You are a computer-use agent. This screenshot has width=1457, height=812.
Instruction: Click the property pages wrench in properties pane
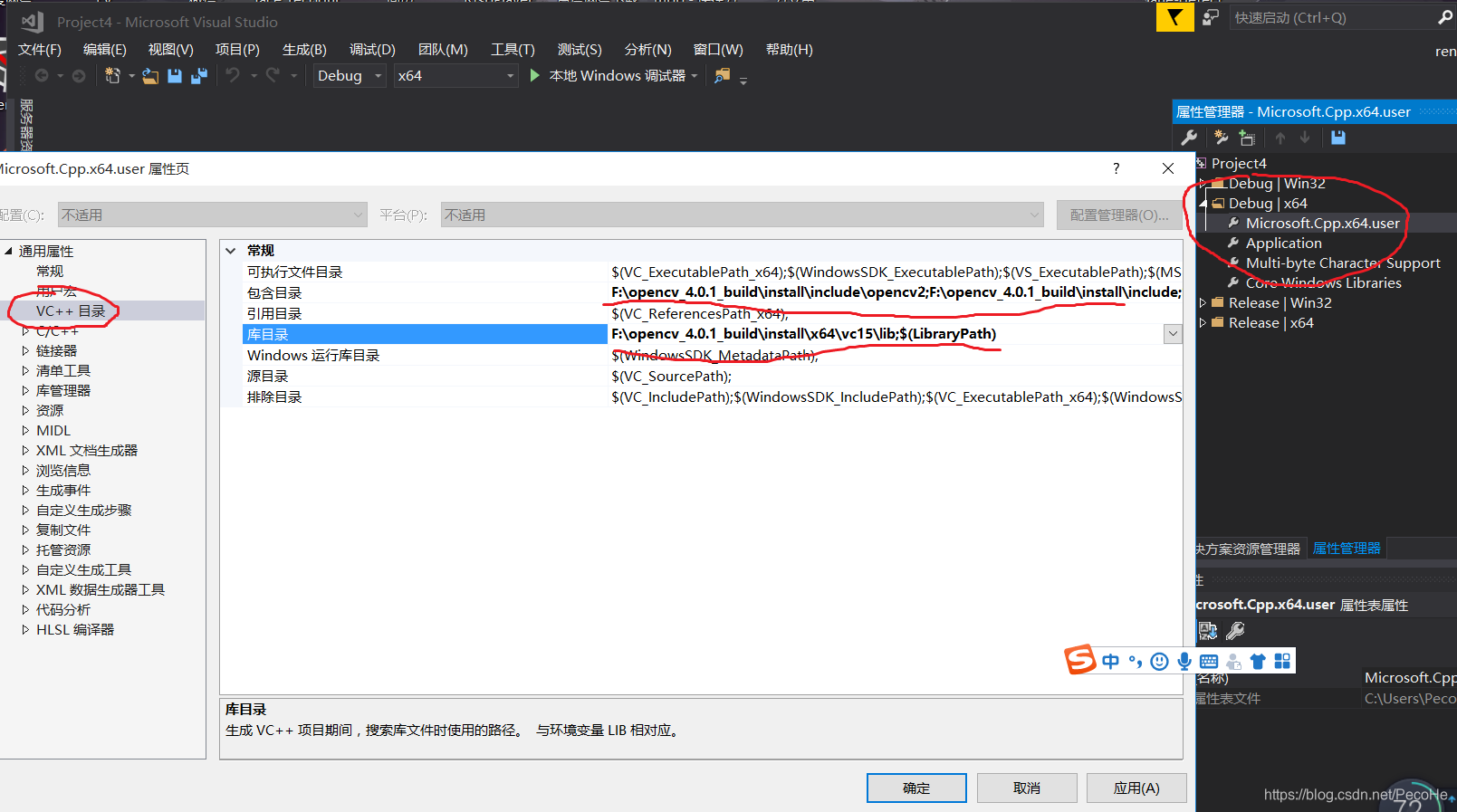1235,630
